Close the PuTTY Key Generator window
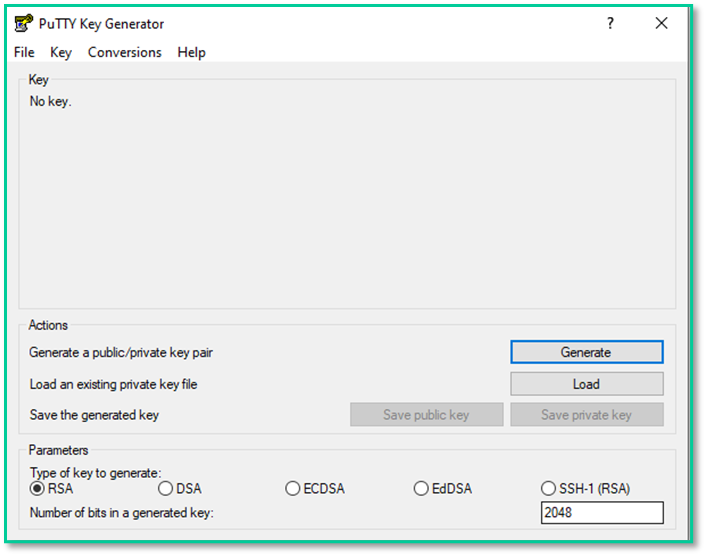 click(x=661, y=24)
